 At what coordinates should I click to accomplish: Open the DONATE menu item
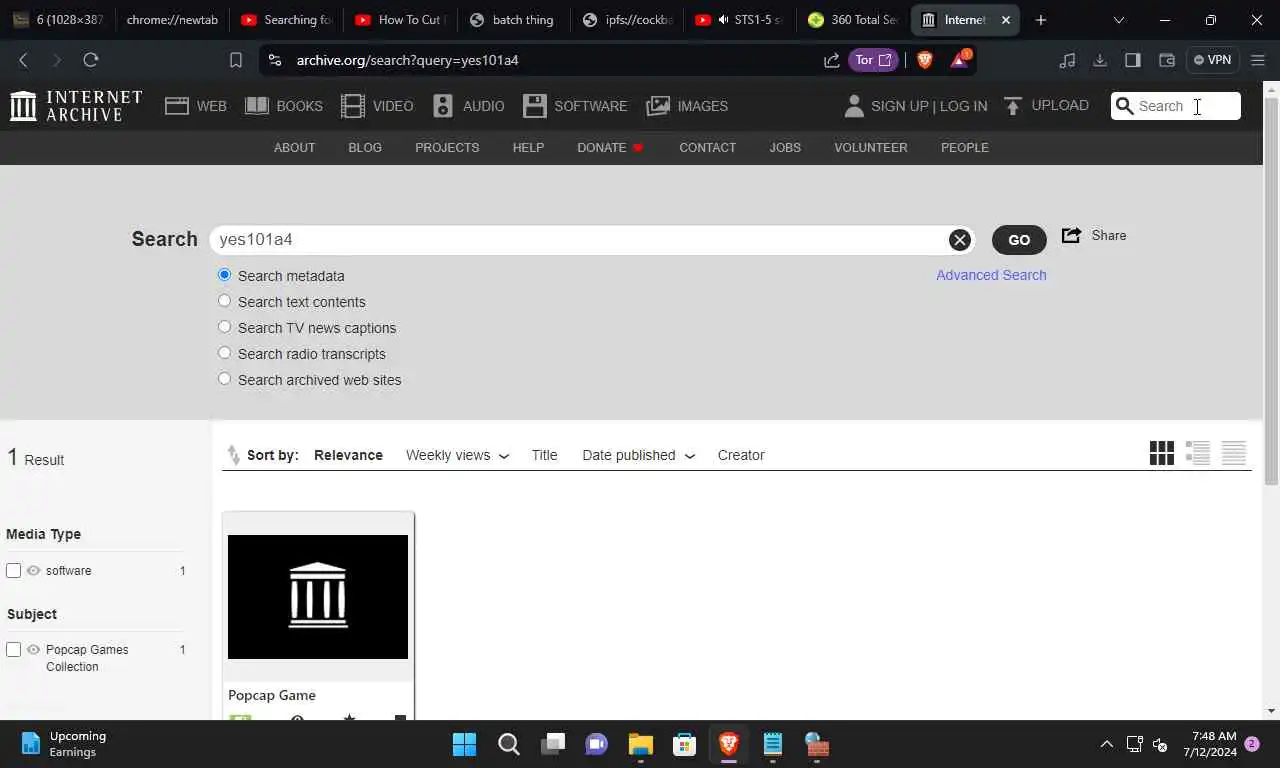(x=610, y=147)
